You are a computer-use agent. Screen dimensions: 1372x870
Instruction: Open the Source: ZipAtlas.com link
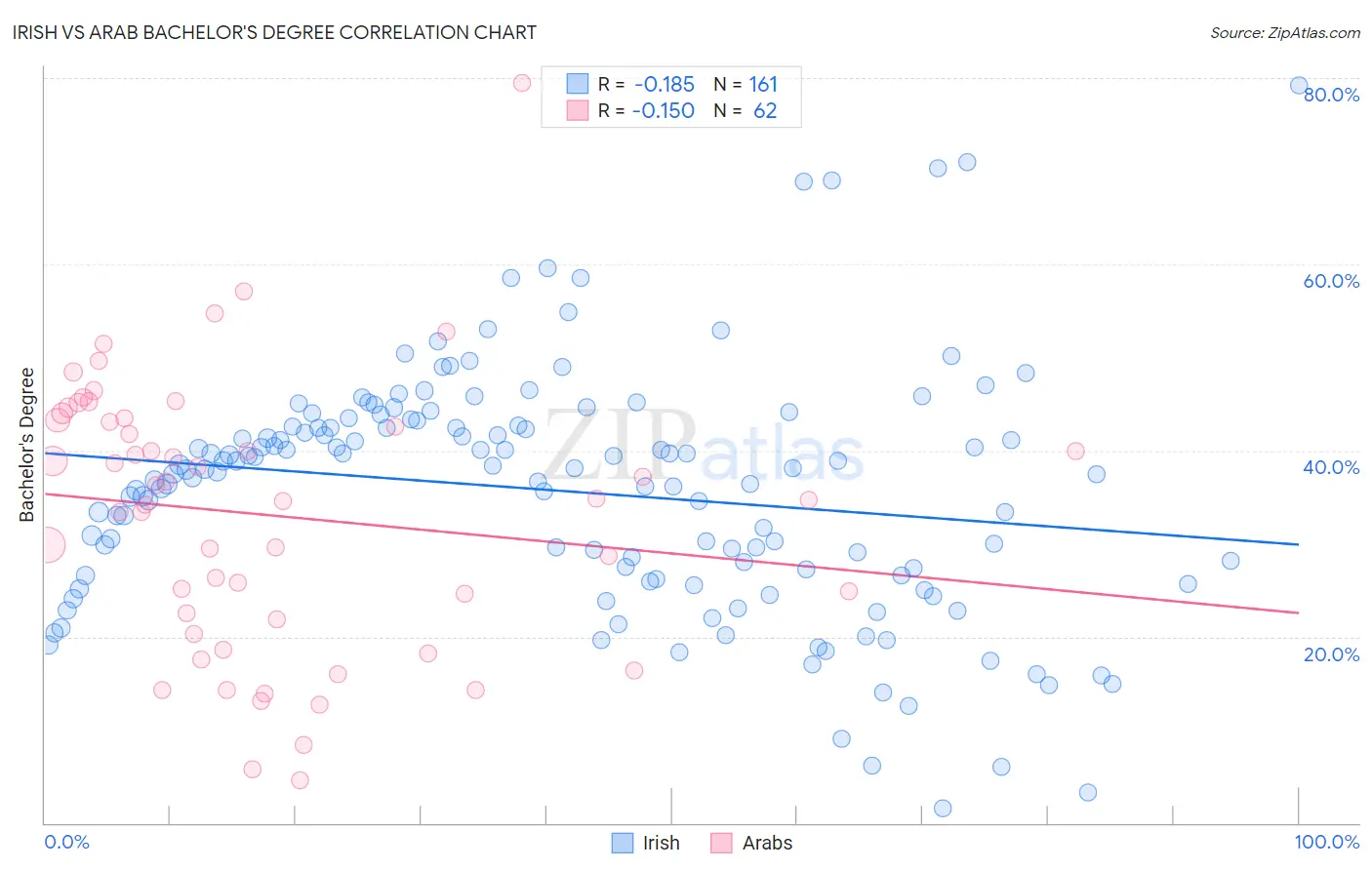point(1285,32)
